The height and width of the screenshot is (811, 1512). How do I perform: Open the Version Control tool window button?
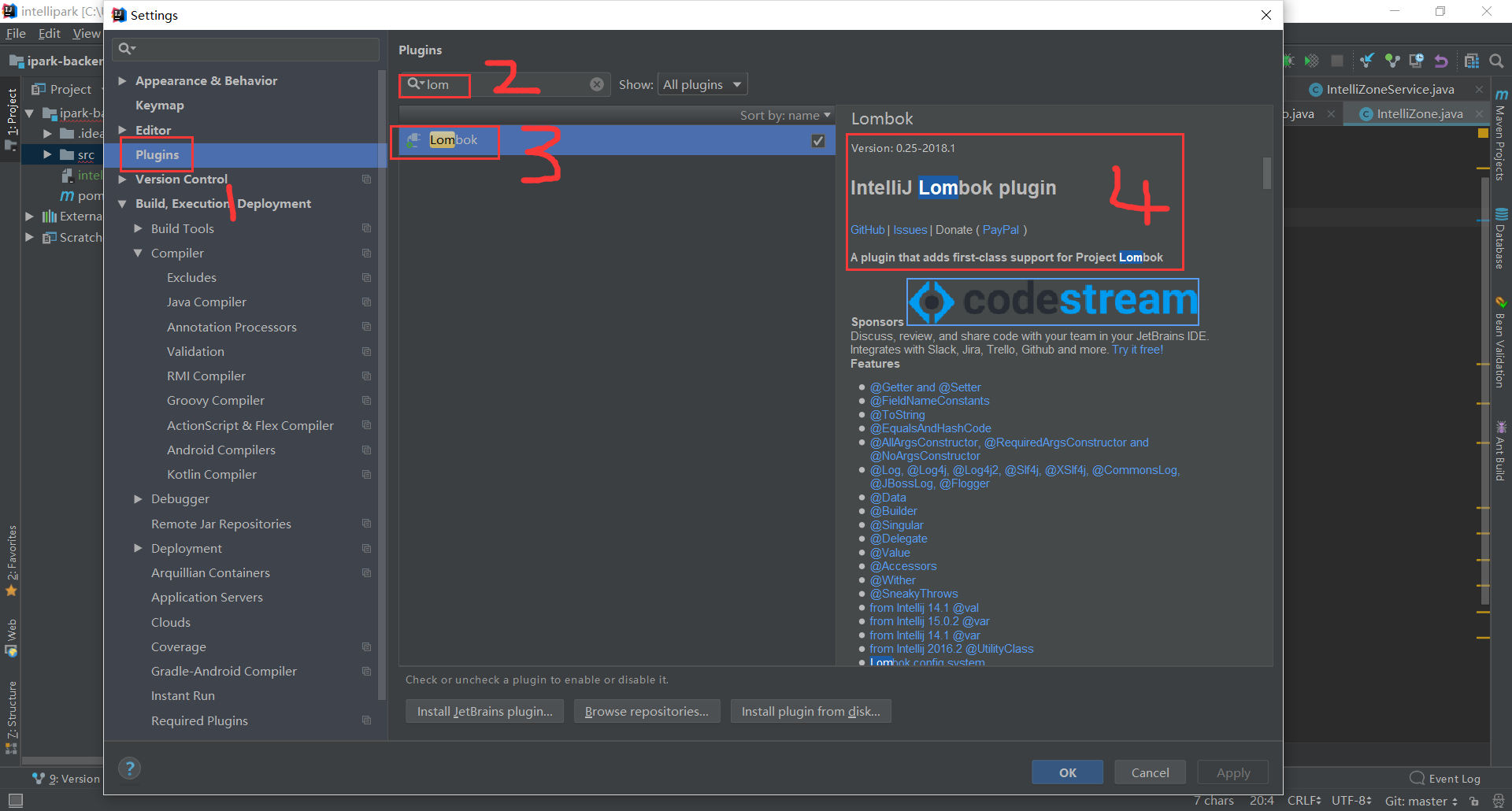67,779
